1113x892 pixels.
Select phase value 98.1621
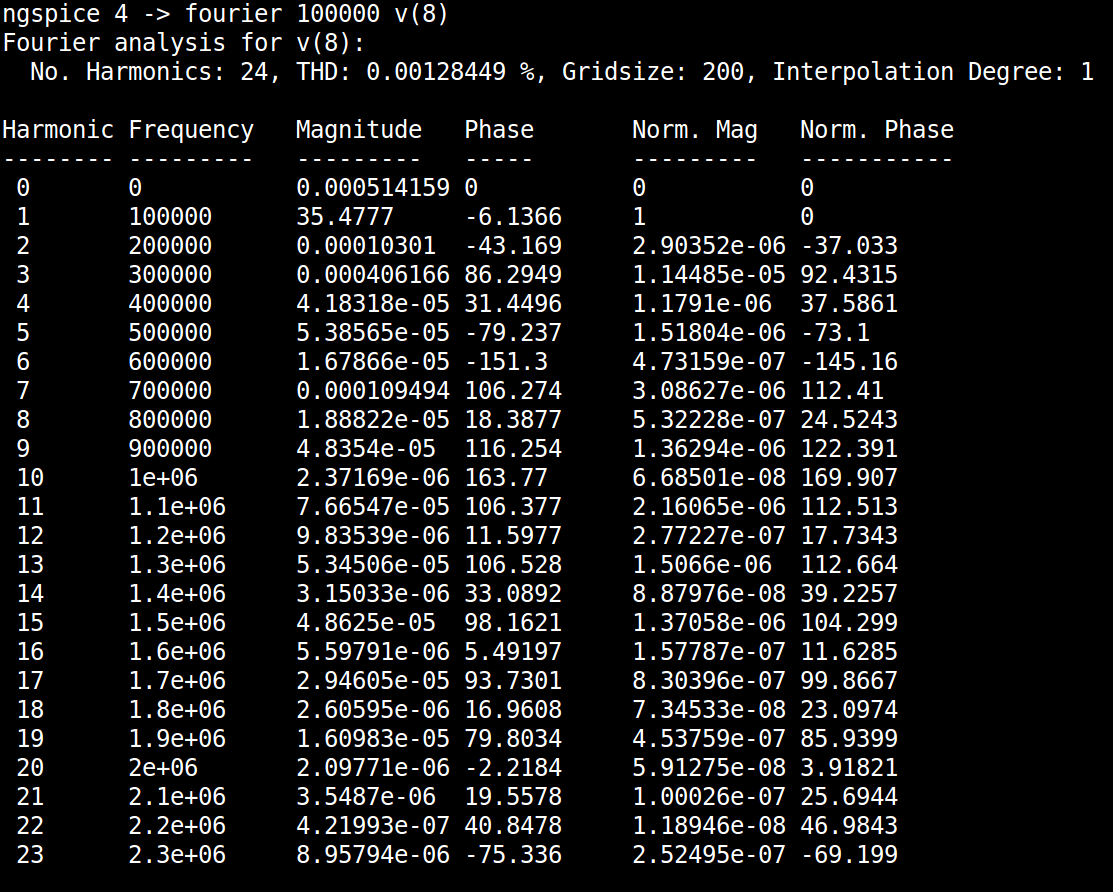[512, 623]
